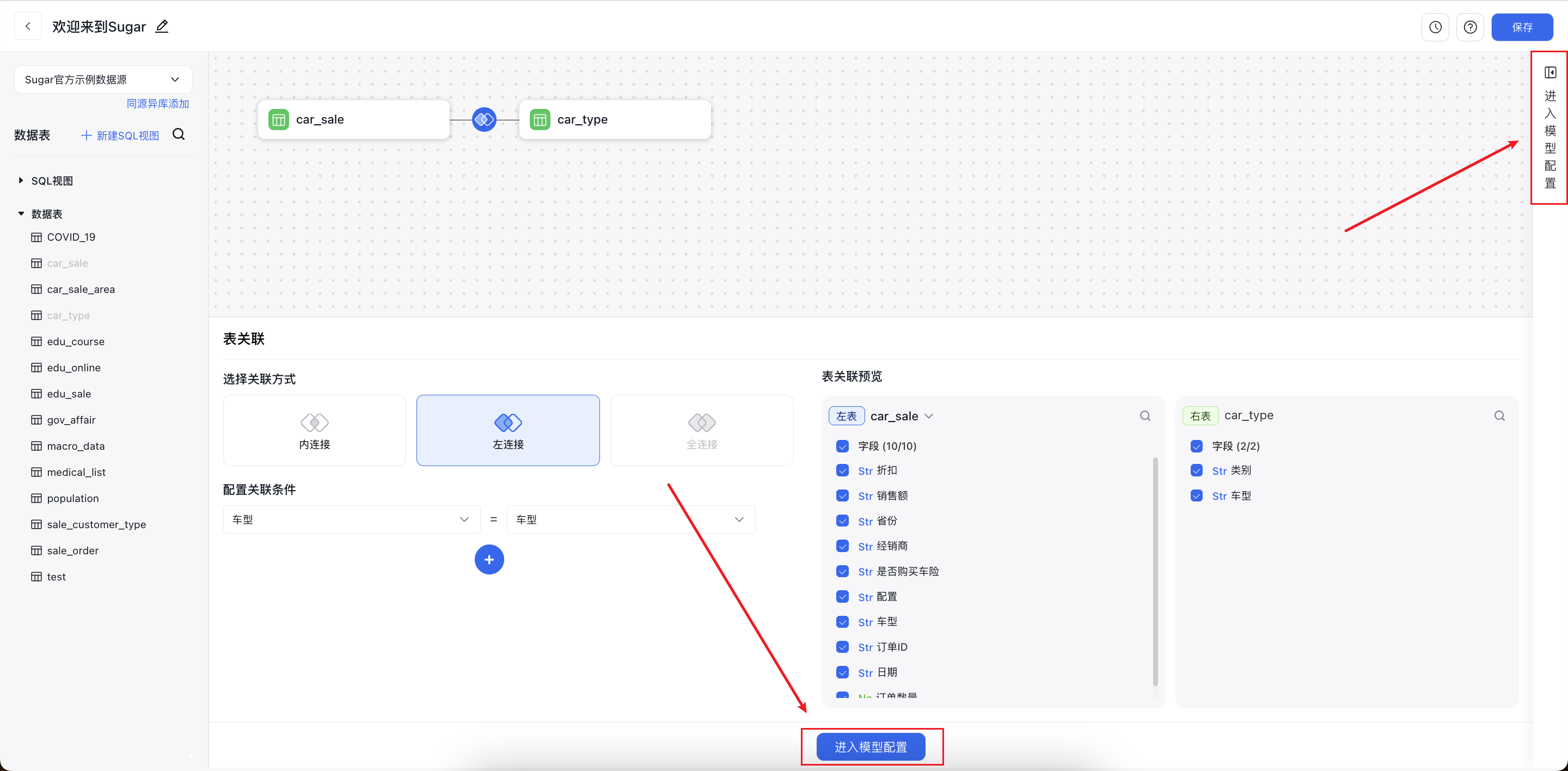This screenshot has height=771, width=1568.
Task: Open left join condition 车型 dropdown
Action: [351, 519]
